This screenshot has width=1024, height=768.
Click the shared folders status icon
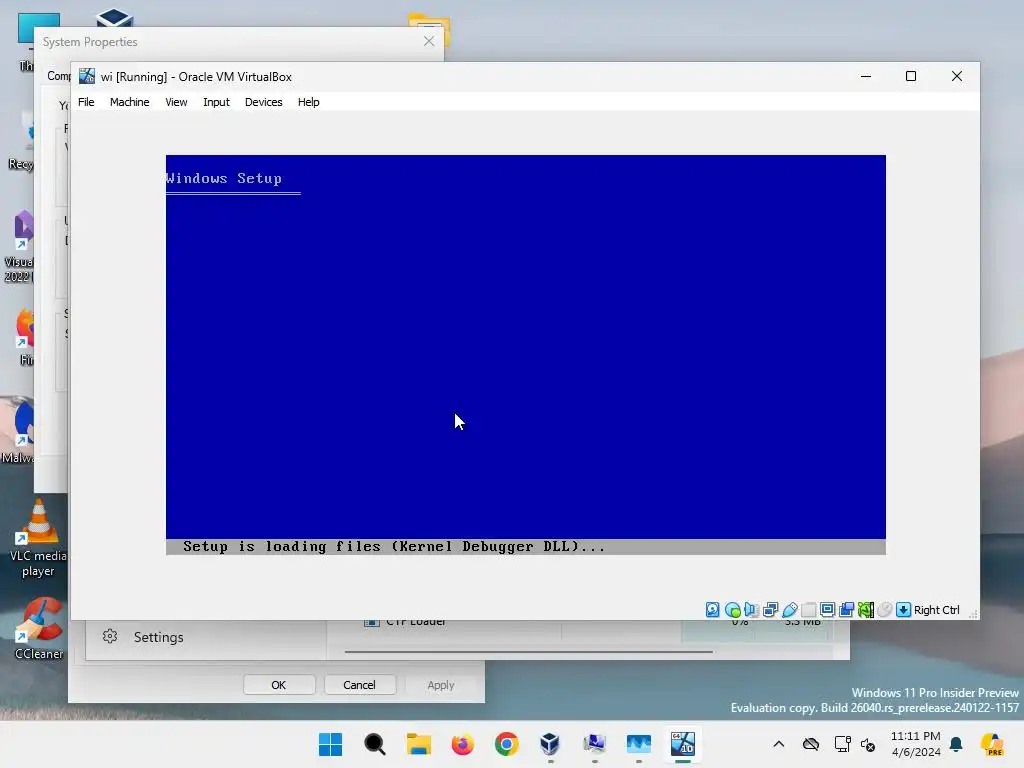point(808,610)
